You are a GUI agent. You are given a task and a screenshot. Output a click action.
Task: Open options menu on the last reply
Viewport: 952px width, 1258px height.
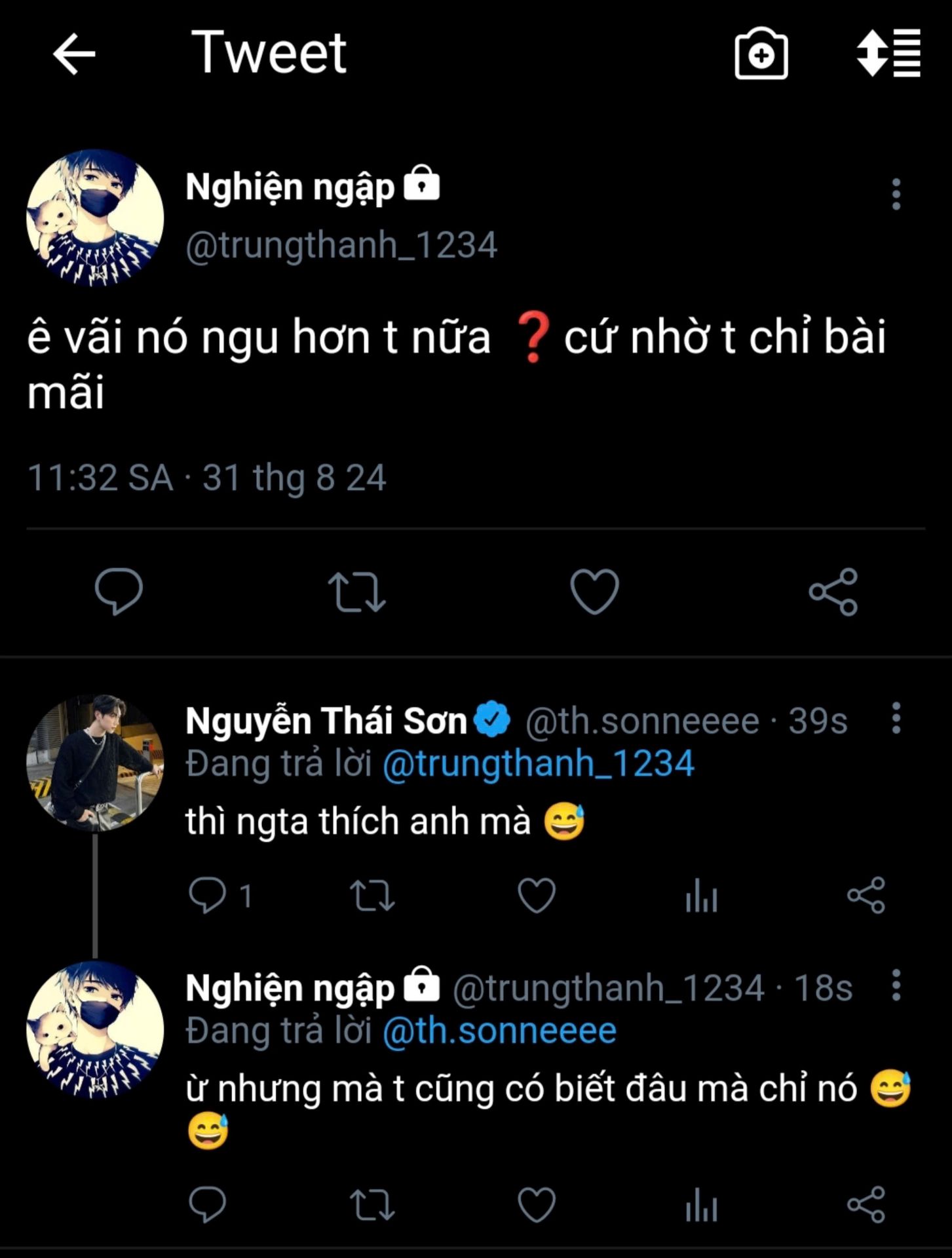[x=896, y=985]
